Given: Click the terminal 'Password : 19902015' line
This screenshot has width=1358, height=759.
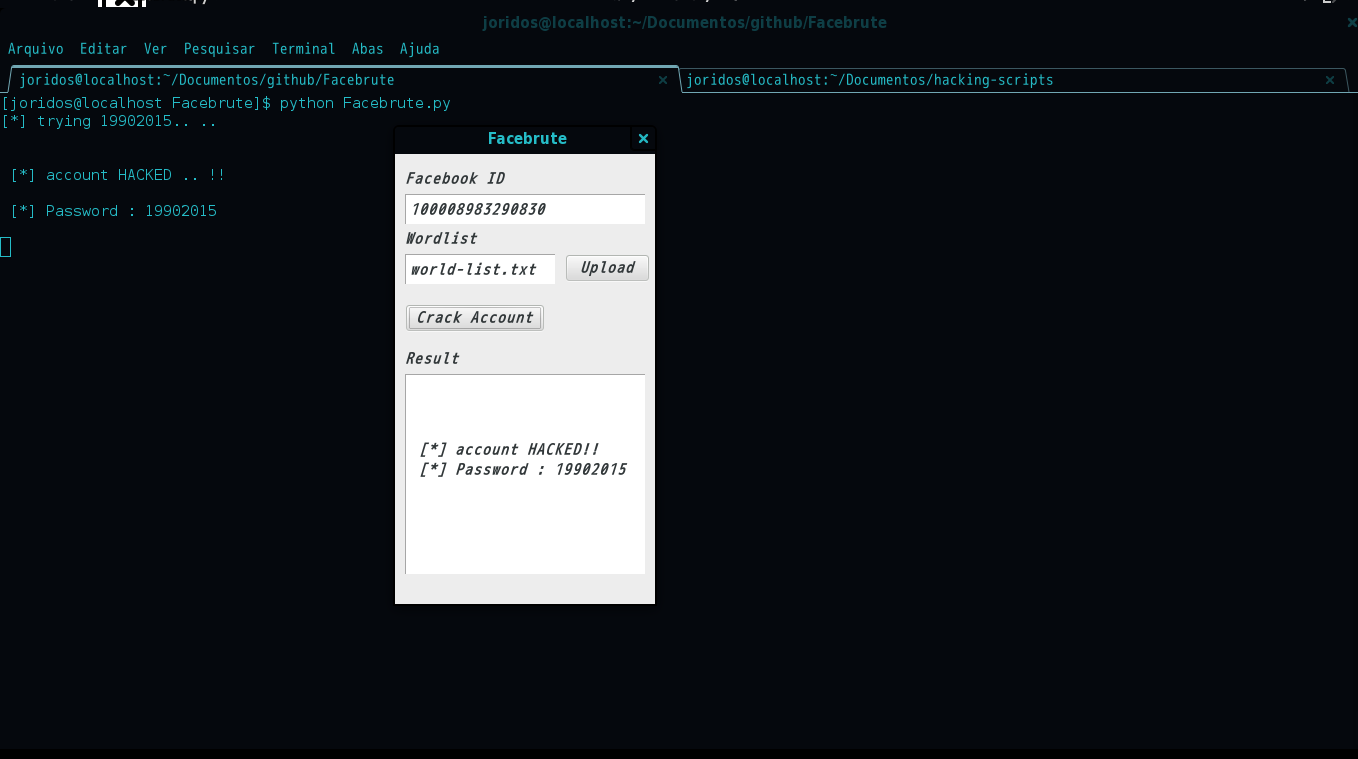Looking at the screenshot, I should click(113, 211).
